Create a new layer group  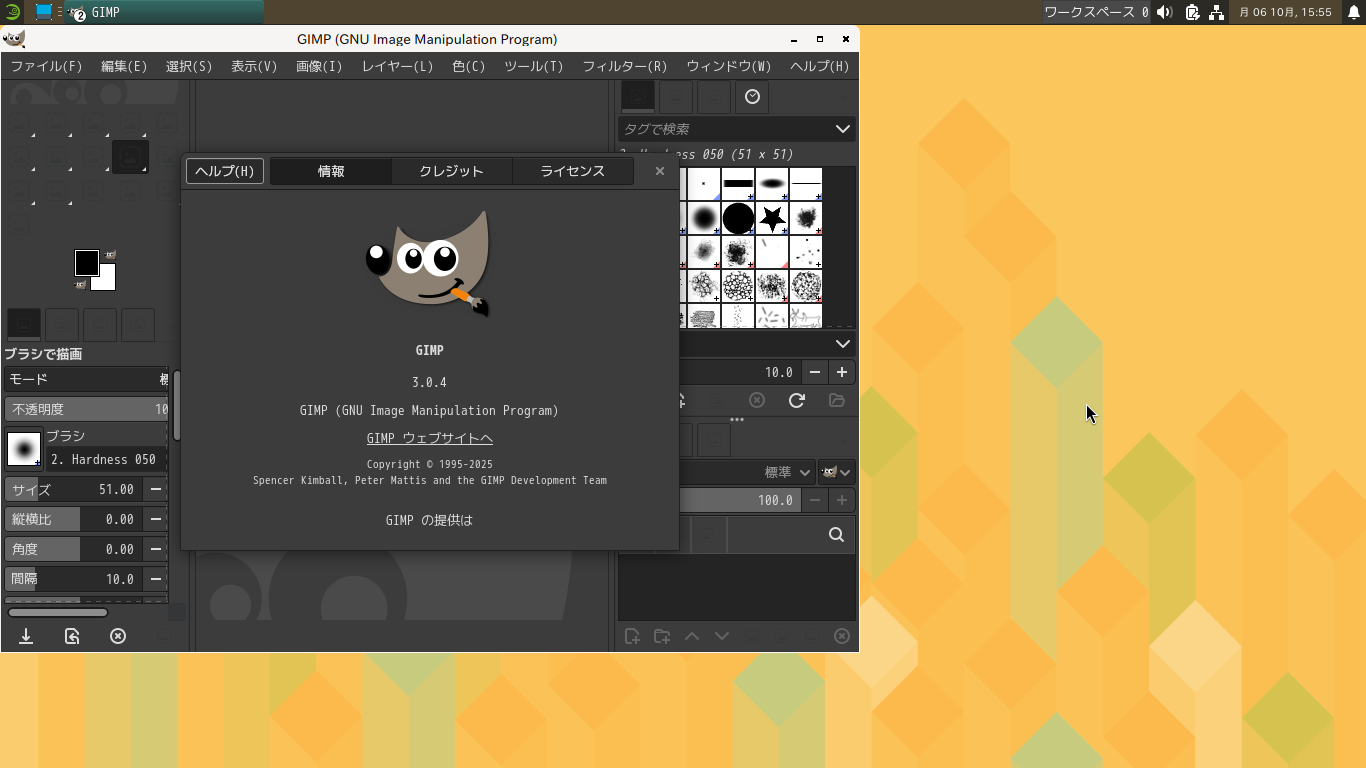tap(662, 636)
